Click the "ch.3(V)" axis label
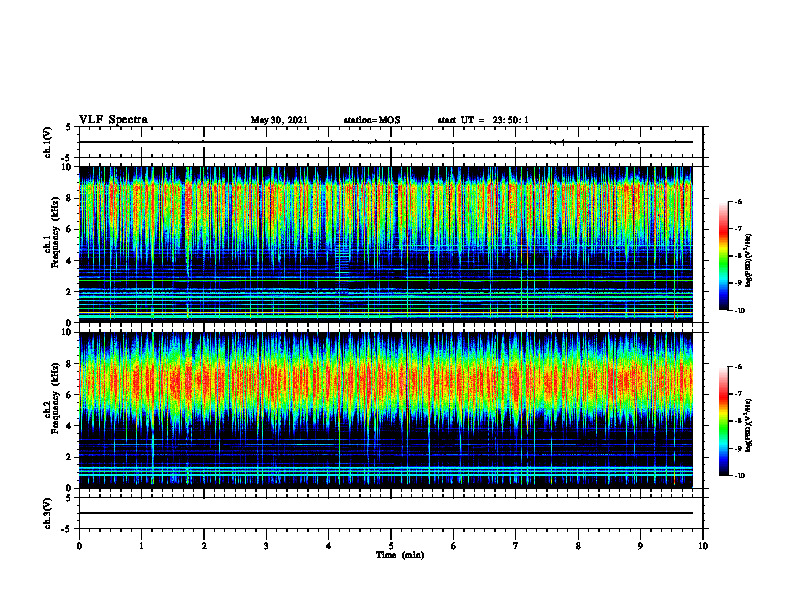Image resolution: width=792 pixels, height=612 pixels. [x=48, y=513]
